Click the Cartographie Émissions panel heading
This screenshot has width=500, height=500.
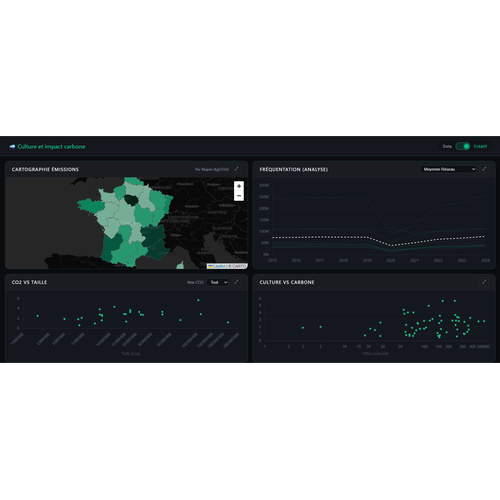pyautogui.click(x=45, y=169)
